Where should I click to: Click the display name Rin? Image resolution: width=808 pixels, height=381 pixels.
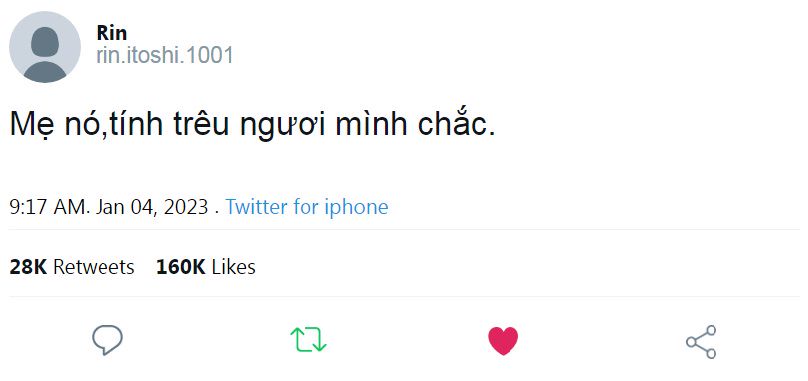coord(111,33)
